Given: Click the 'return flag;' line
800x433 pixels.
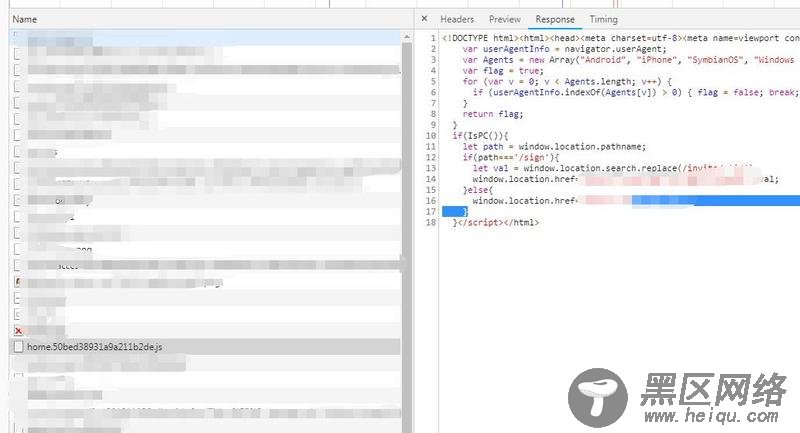Looking at the screenshot, I should pos(492,114).
